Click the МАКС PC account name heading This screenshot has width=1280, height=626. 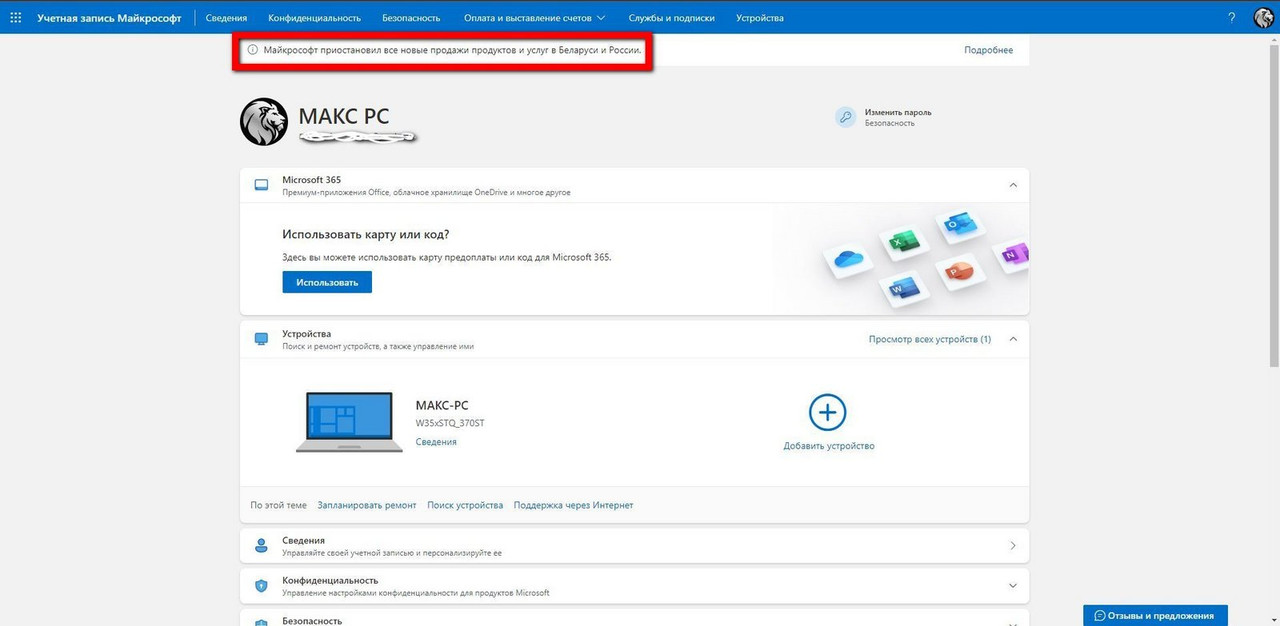point(344,115)
